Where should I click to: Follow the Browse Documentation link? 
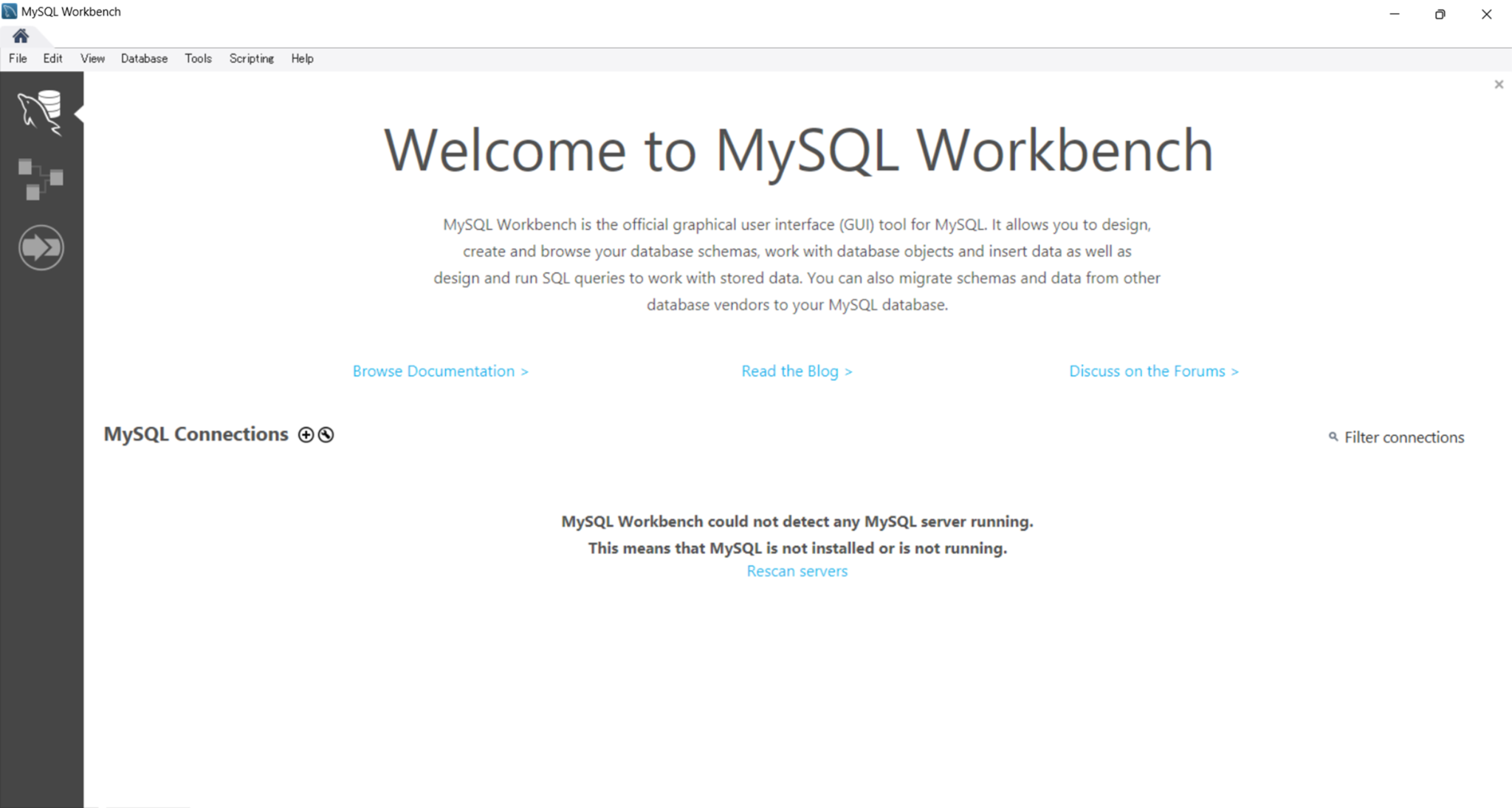(x=440, y=371)
